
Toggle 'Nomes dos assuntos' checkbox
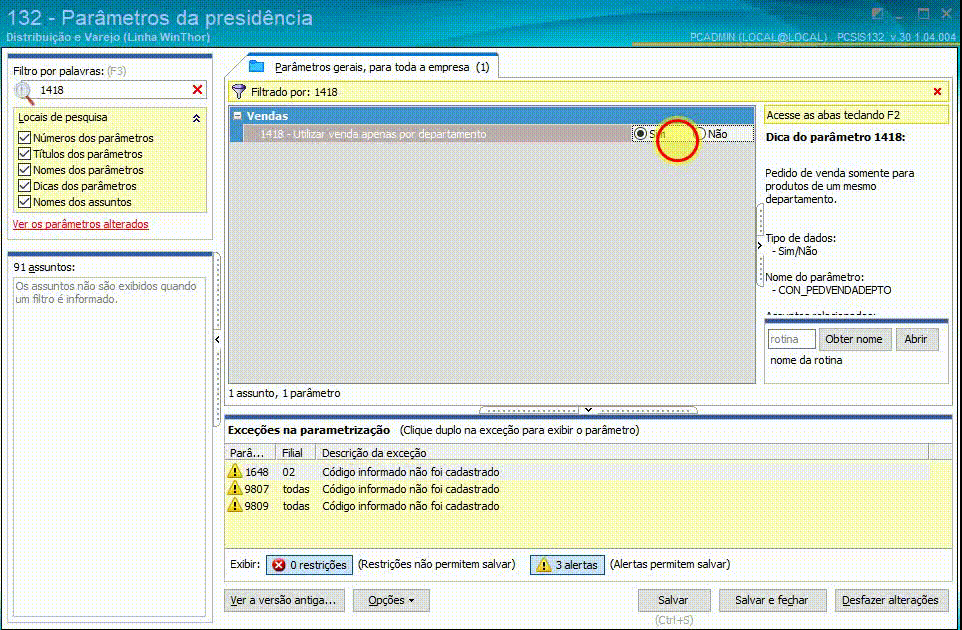(25, 201)
